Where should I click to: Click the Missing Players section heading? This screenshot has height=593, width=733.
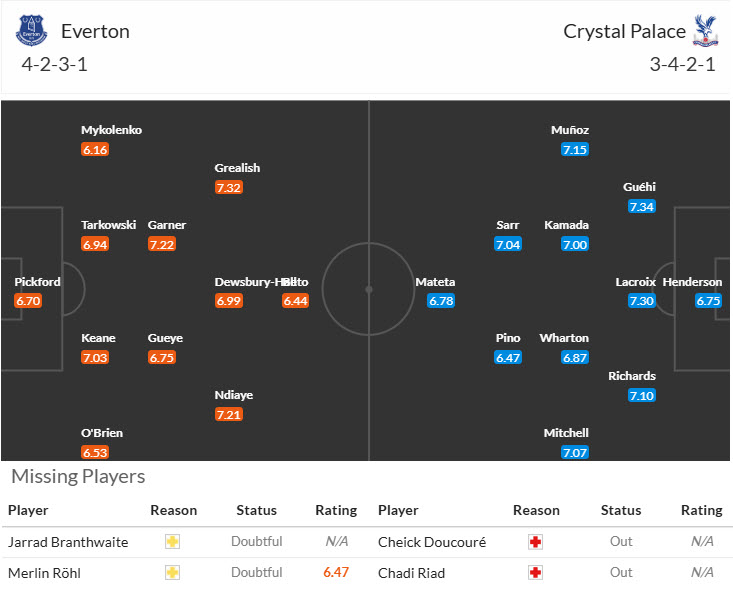click(x=79, y=477)
